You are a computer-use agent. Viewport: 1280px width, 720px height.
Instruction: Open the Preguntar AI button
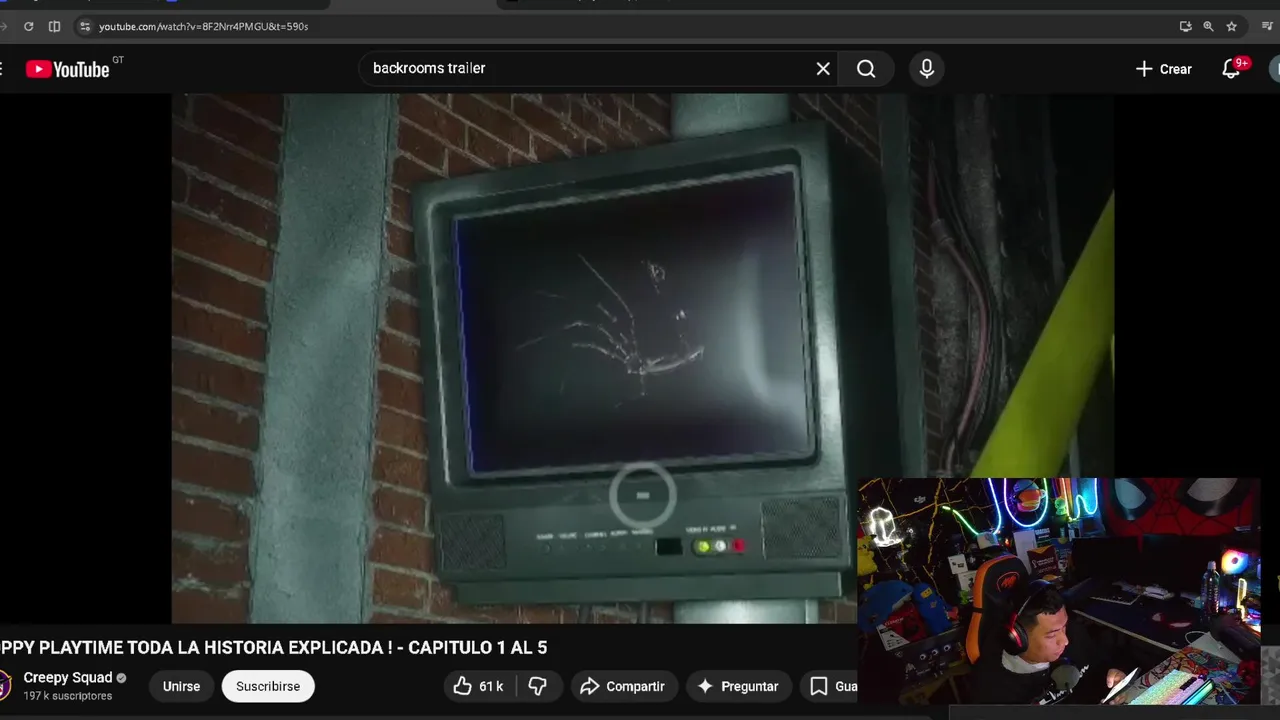click(x=738, y=686)
